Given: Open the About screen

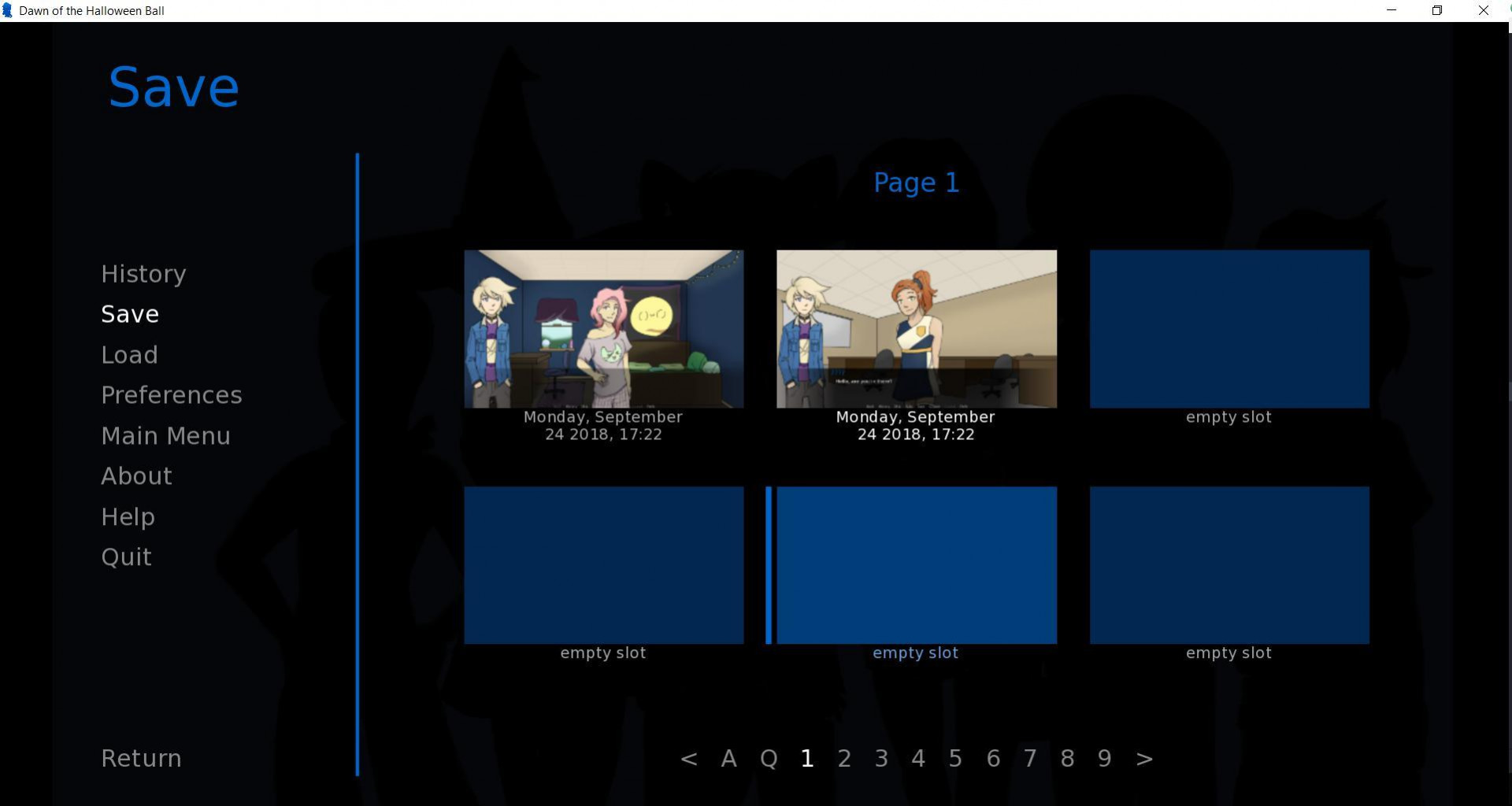Looking at the screenshot, I should point(136,476).
